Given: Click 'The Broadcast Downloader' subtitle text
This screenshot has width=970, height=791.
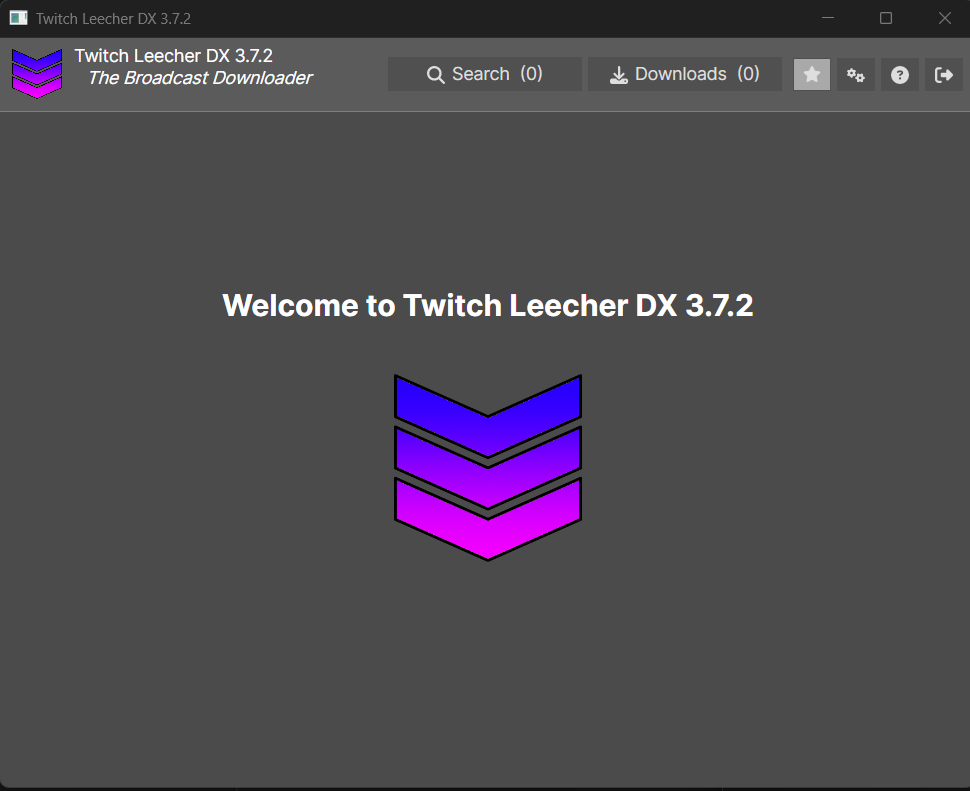Looking at the screenshot, I should pyautogui.click(x=200, y=78).
